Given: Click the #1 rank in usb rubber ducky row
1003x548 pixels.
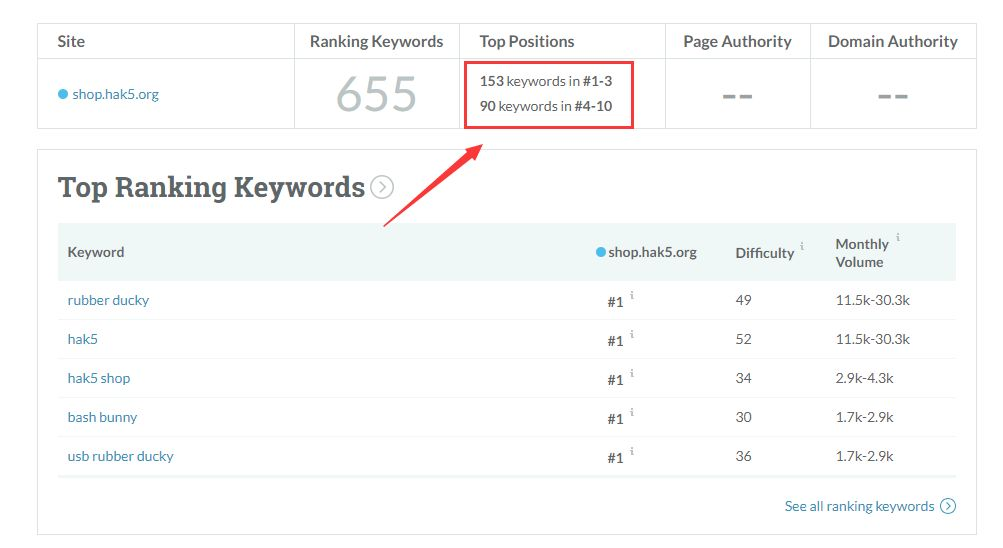Looking at the screenshot, I should [x=615, y=458].
